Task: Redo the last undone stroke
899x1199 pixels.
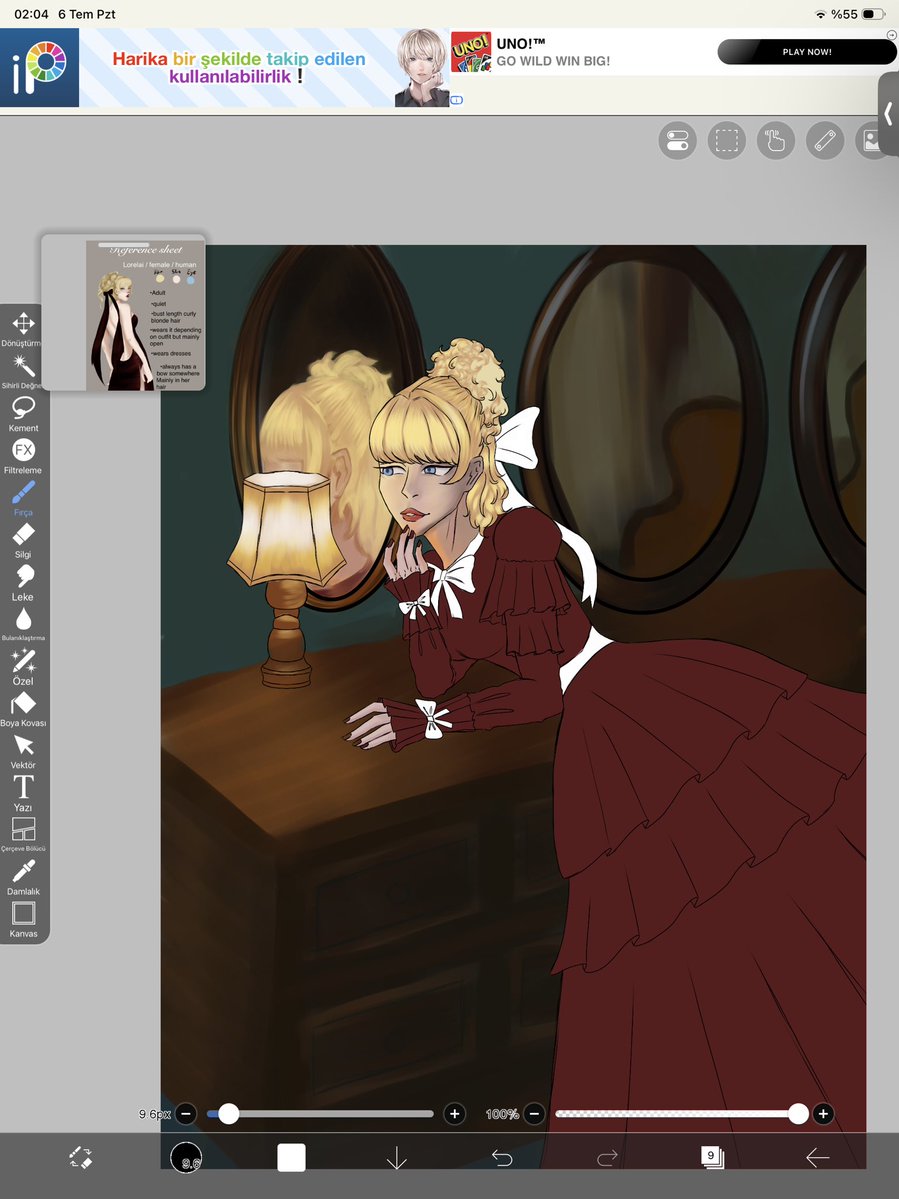Action: tap(607, 1158)
